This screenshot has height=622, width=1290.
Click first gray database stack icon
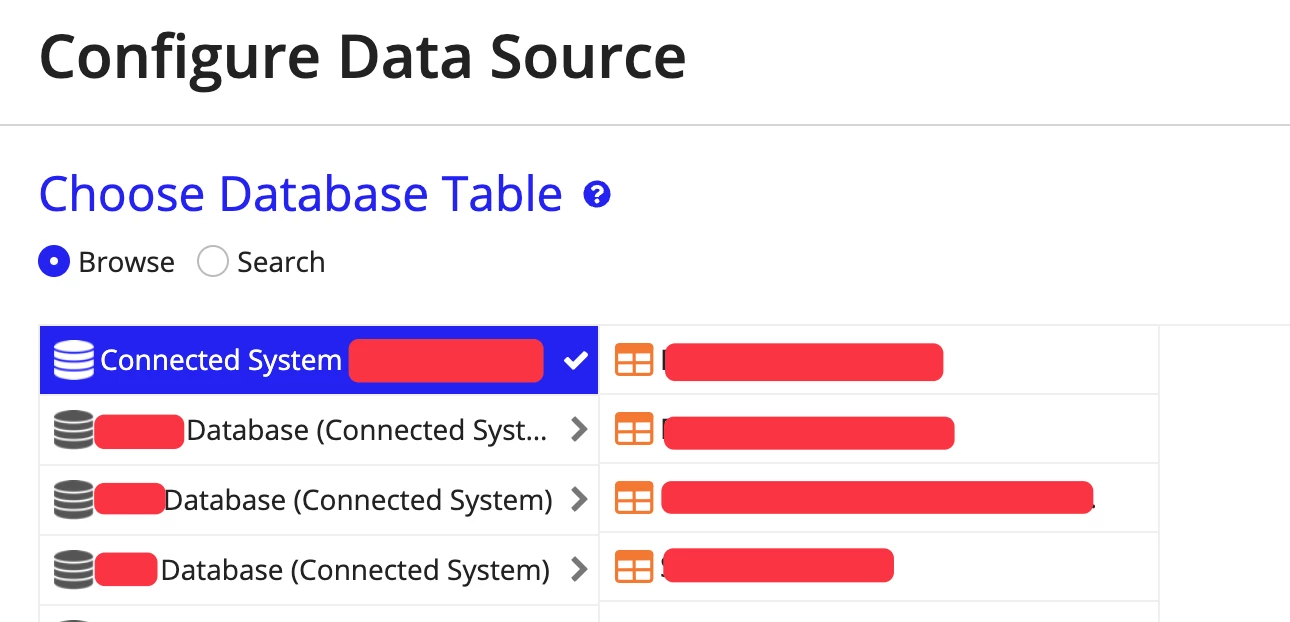pos(73,430)
